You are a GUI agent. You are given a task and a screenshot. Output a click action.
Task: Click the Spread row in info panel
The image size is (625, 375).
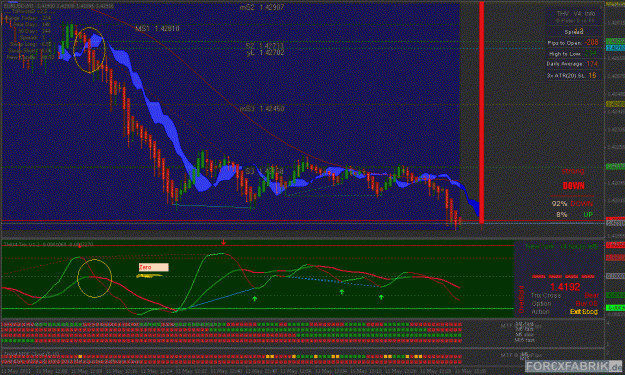[574, 31]
